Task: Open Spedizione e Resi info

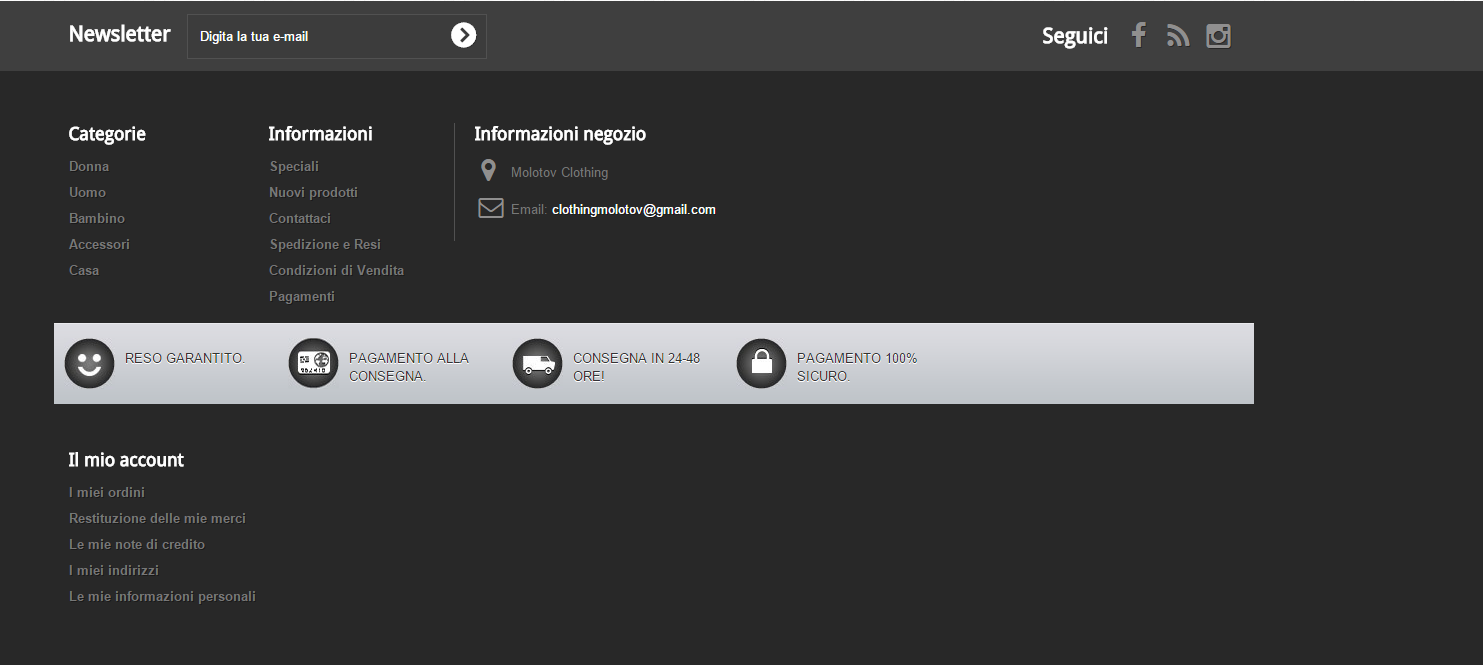Action: pyautogui.click(x=325, y=244)
